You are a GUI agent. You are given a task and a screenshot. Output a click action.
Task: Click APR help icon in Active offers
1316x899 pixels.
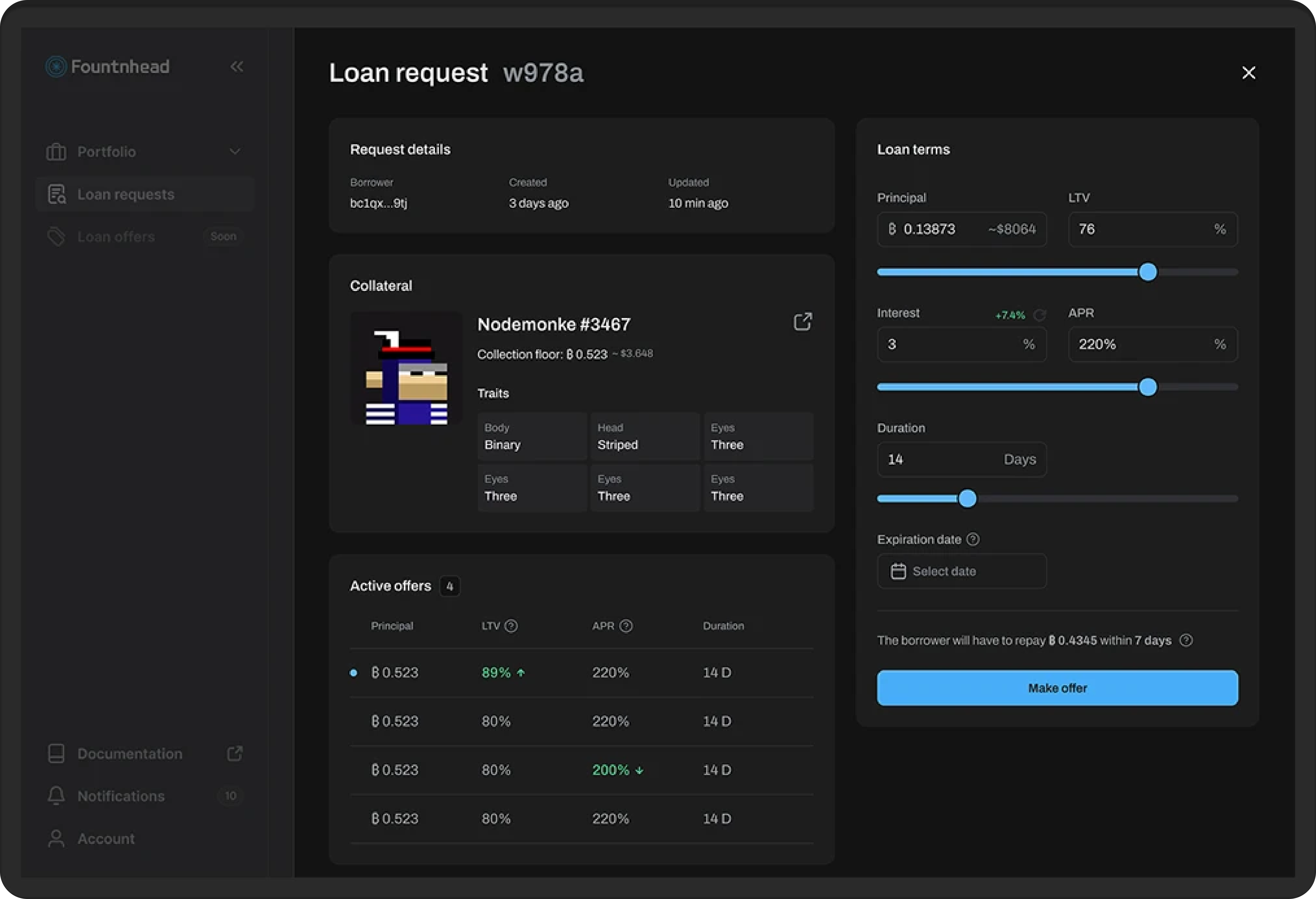coord(626,626)
